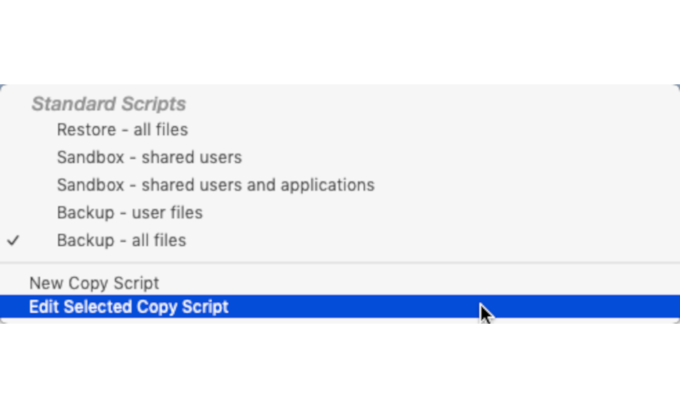Pick Sandbox - shared users and applications
680x408 pixels.
pyautogui.click(x=340, y=185)
